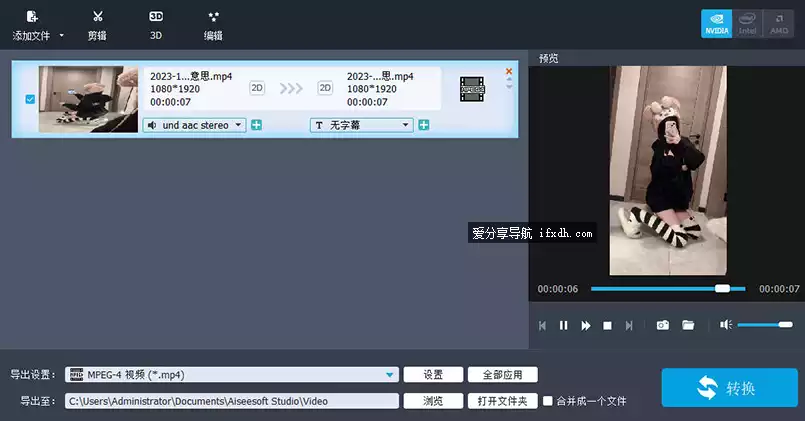Image resolution: width=805 pixels, height=421 pixels.
Task: Add audio track plus button
Action: tap(256, 125)
